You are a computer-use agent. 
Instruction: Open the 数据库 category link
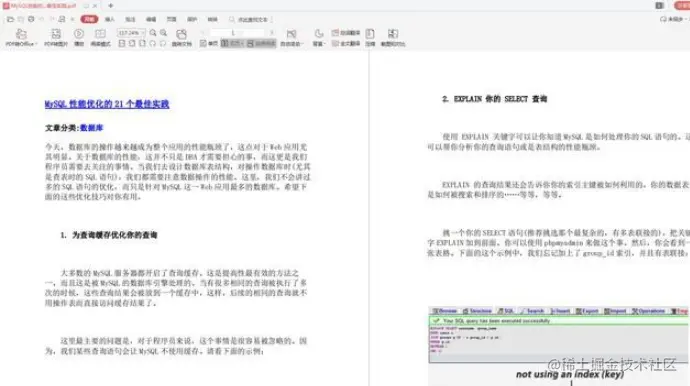pos(92,128)
